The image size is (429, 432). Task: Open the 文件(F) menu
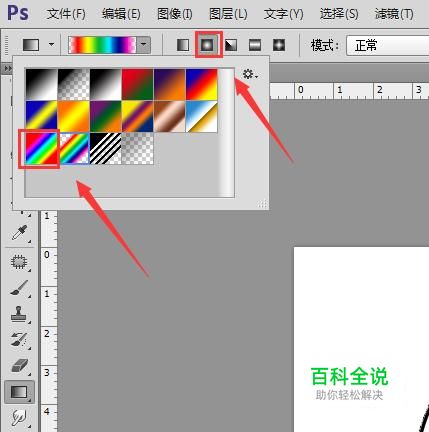(66, 14)
